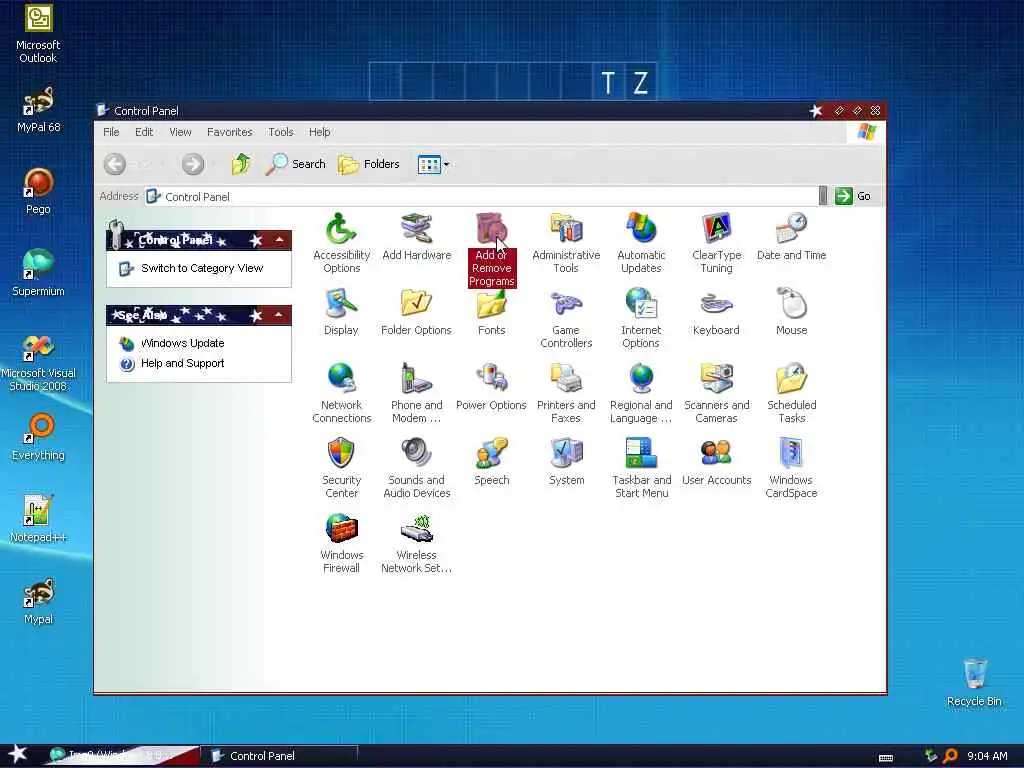Select Supermium desktop shortcut
This screenshot has height=768, width=1024.
(x=38, y=273)
